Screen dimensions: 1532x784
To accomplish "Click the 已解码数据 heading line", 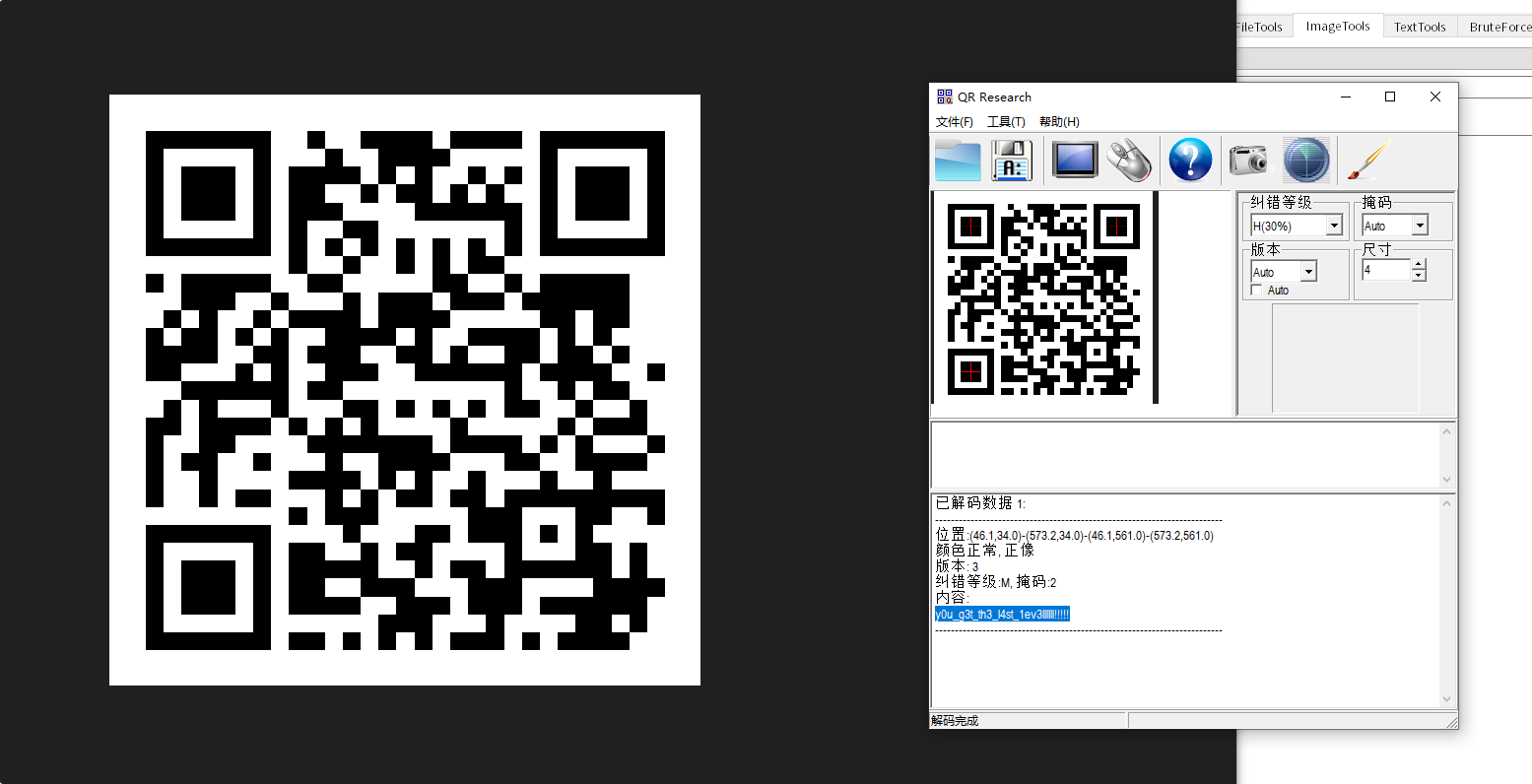I will click(980, 503).
